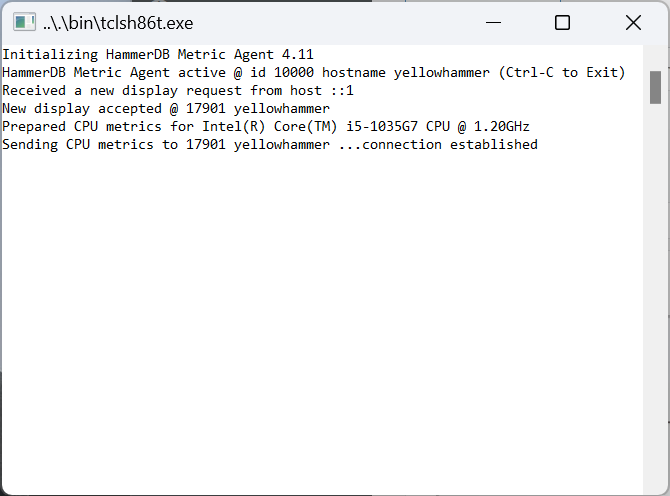
Task: Click the window title ..\.\bin\tclsh86t.exe
Action: click(118, 23)
